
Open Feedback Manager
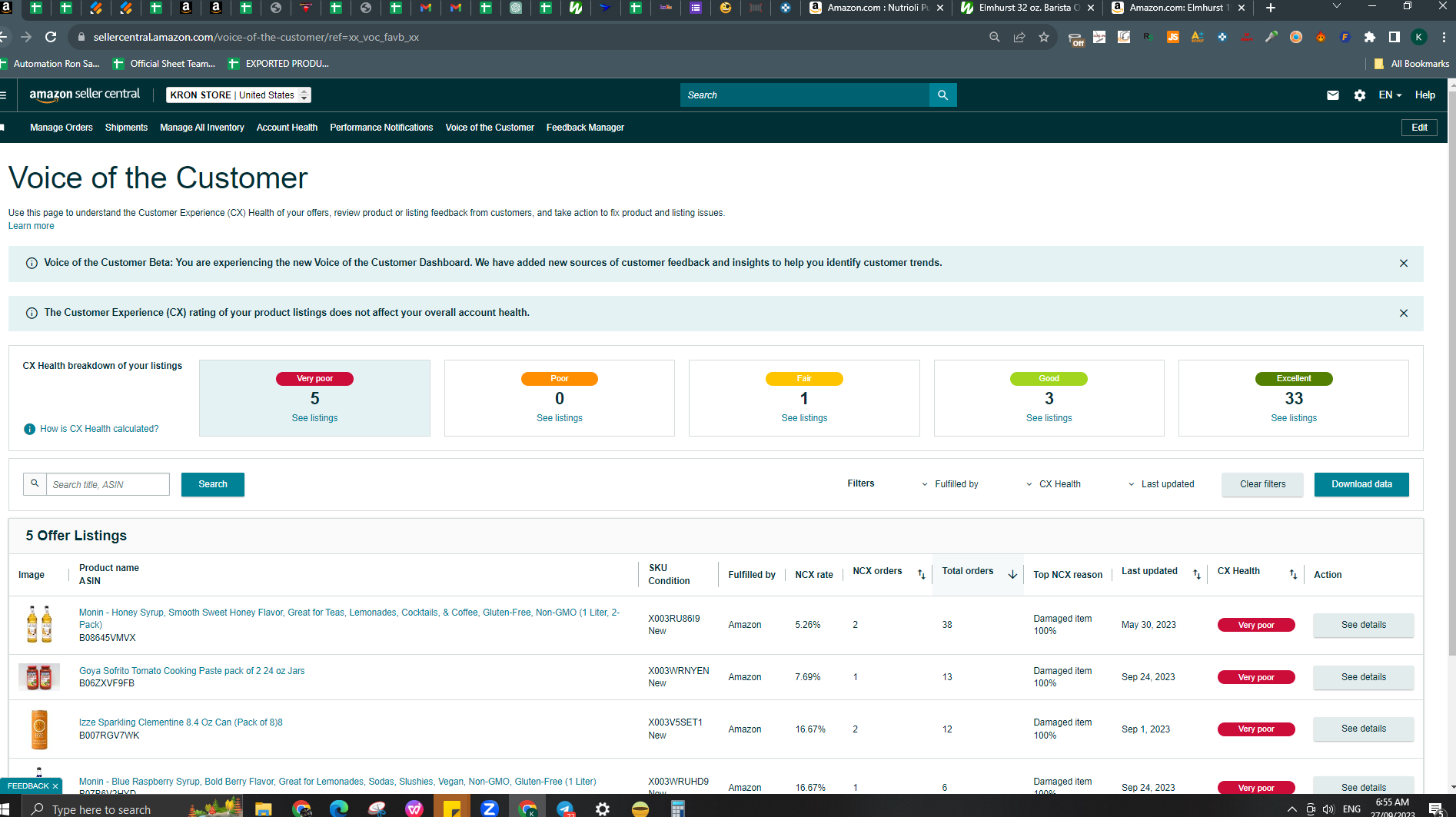(585, 128)
